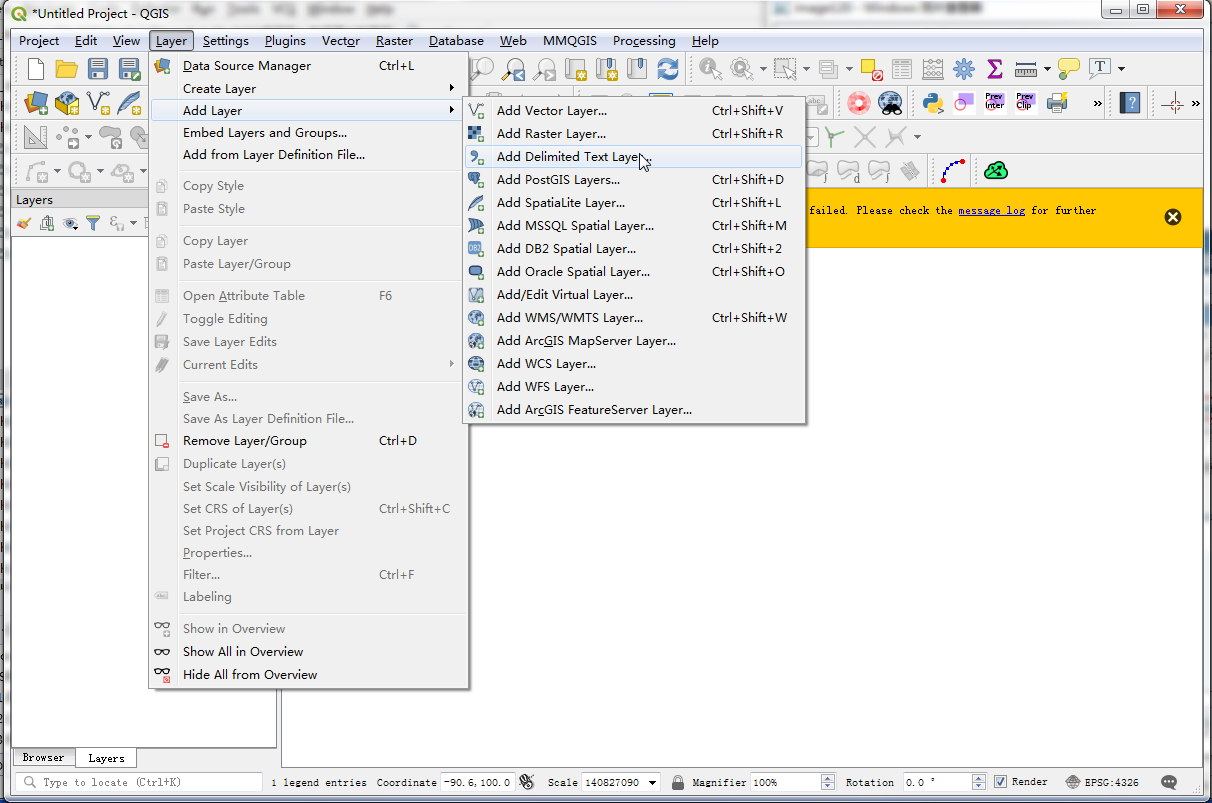Toggle the Render checkbox
The width and height of the screenshot is (1212, 803).
(x=1001, y=782)
